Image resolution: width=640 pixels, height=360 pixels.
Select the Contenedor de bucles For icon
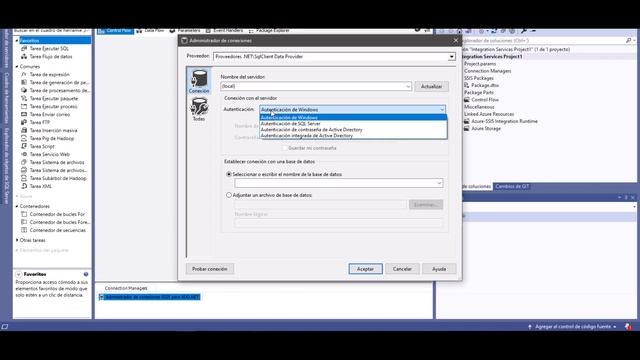coord(24,214)
